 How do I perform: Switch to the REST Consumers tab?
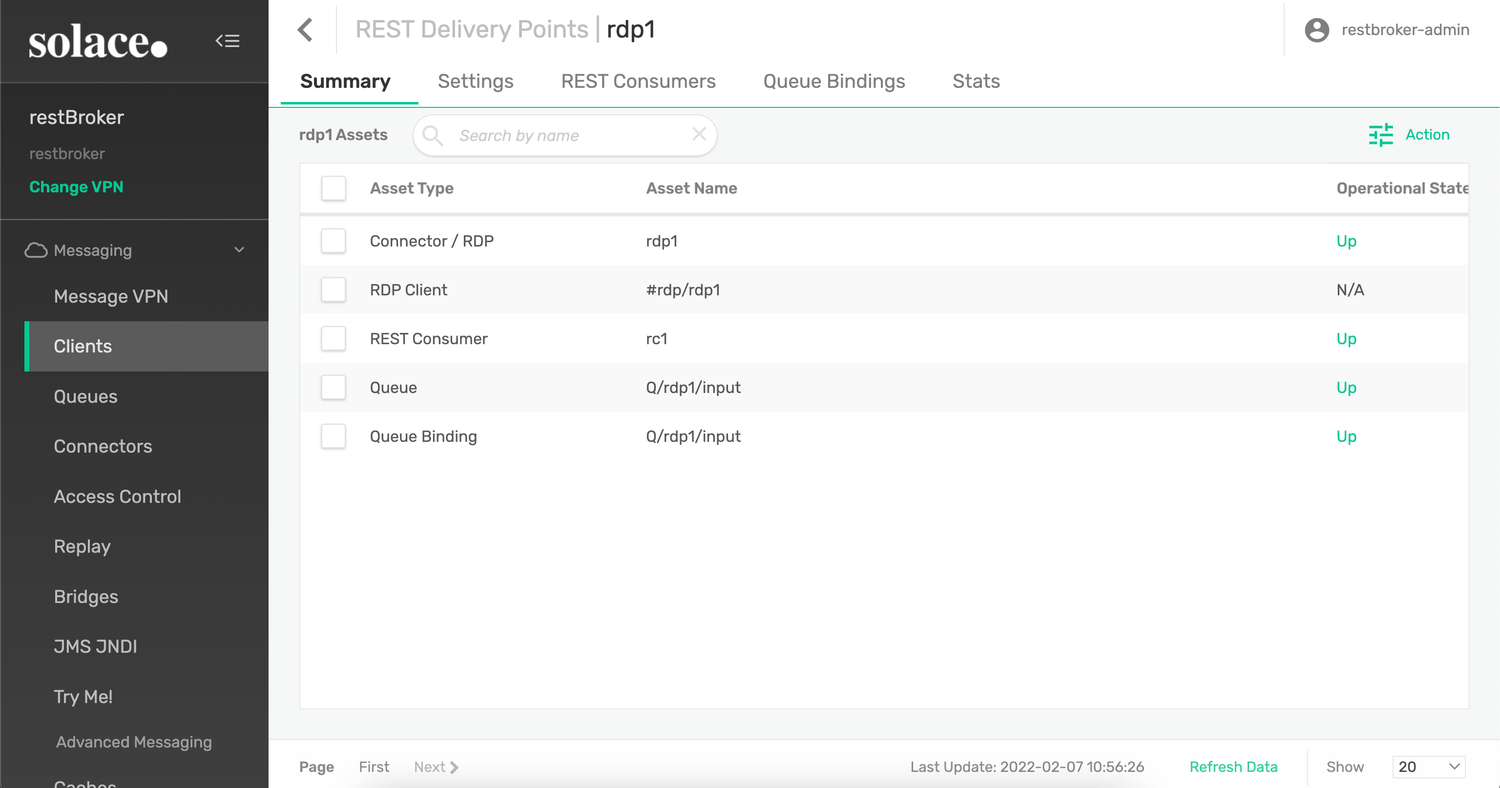(638, 82)
